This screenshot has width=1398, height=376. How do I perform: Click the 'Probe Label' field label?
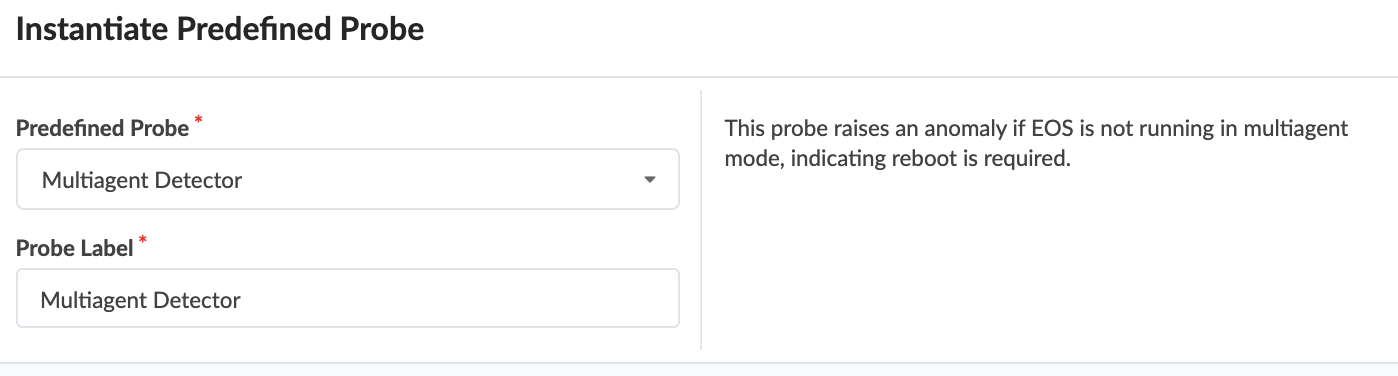[x=75, y=248]
